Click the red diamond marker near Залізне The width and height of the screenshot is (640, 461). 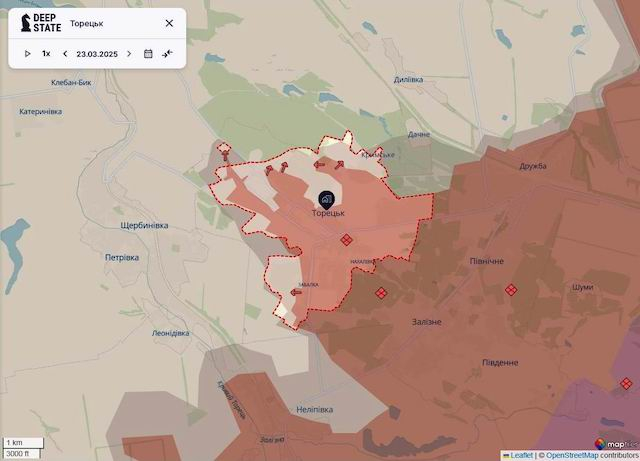click(x=381, y=293)
